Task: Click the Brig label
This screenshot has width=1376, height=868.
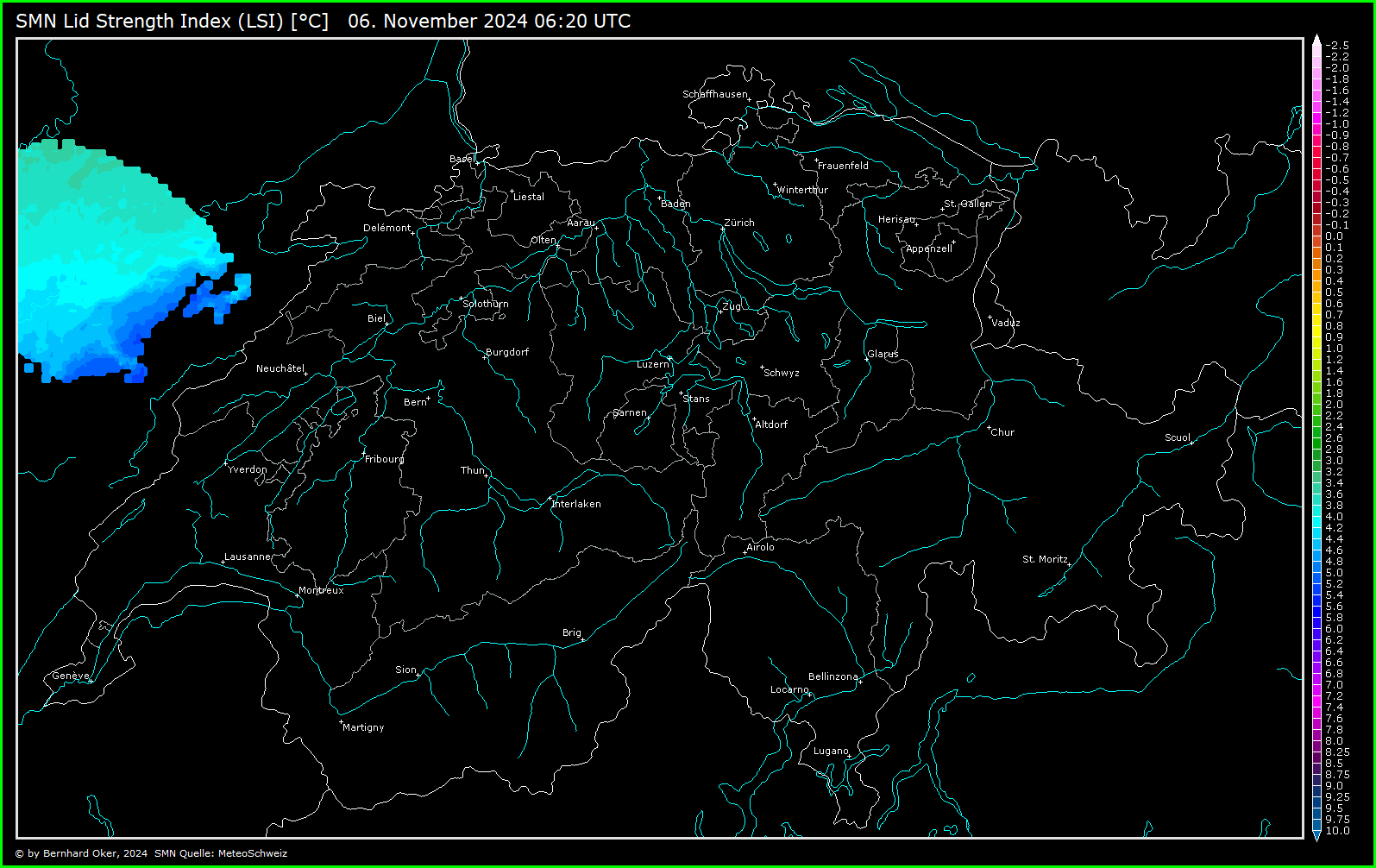Action: pyautogui.click(x=572, y=632)
